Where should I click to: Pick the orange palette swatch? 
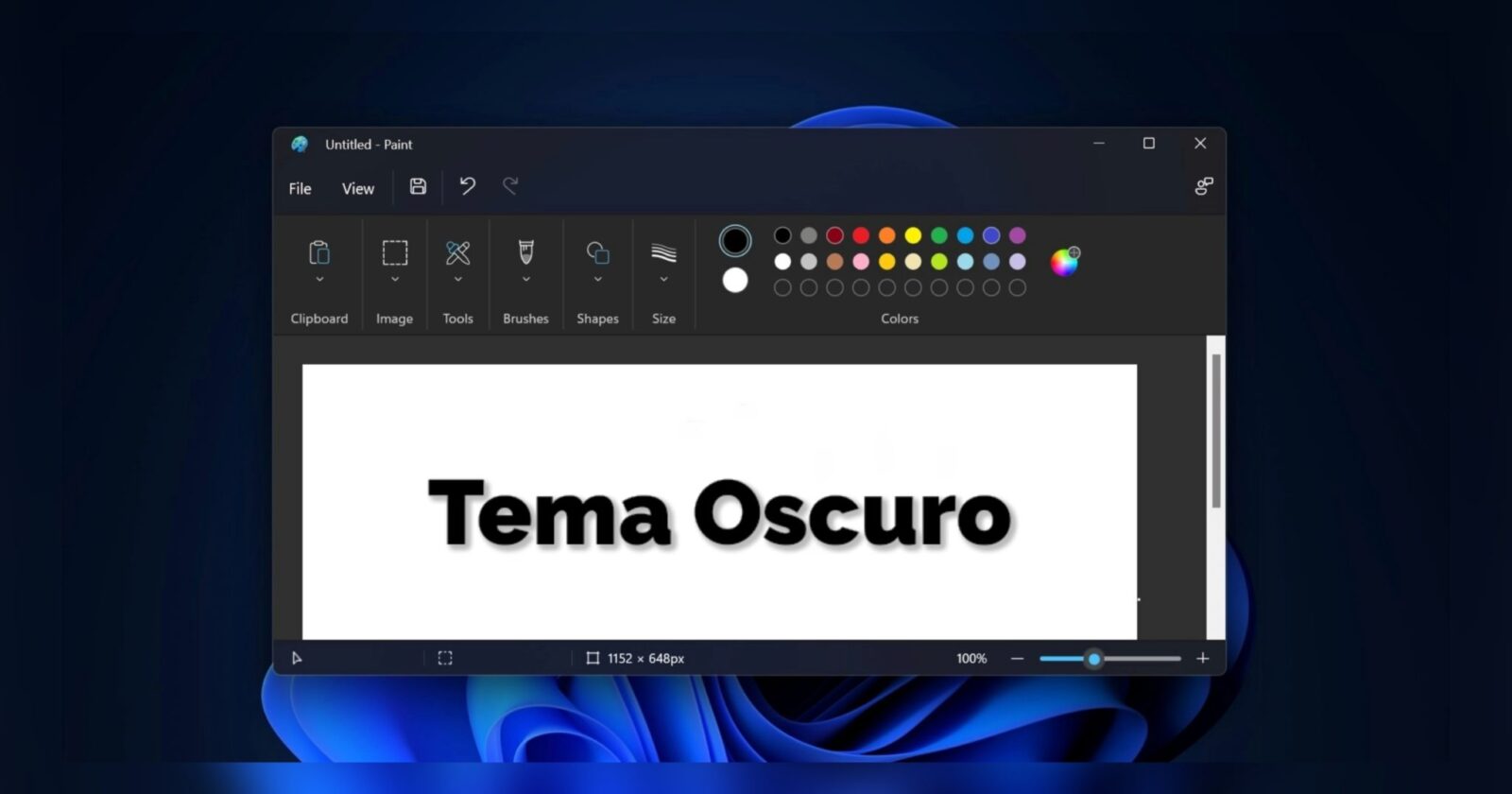[886, 235]
